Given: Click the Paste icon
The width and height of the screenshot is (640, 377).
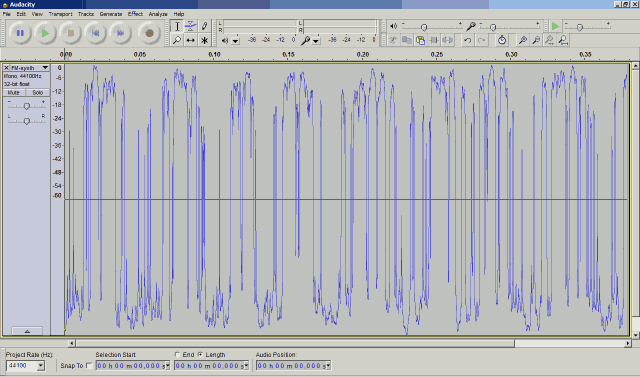Looking at the screenshot, I should point(420,40).
